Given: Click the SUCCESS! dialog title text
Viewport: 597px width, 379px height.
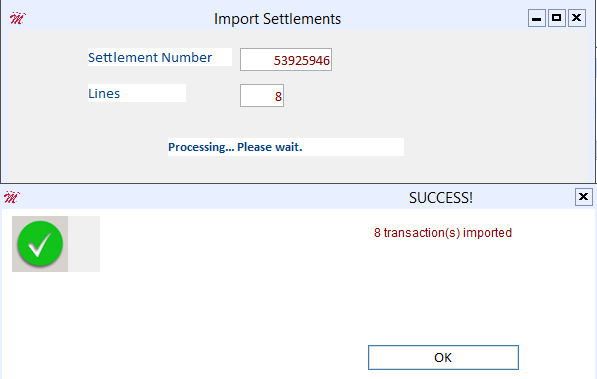Looking at the screenshot, I should (x=441, y=198).
